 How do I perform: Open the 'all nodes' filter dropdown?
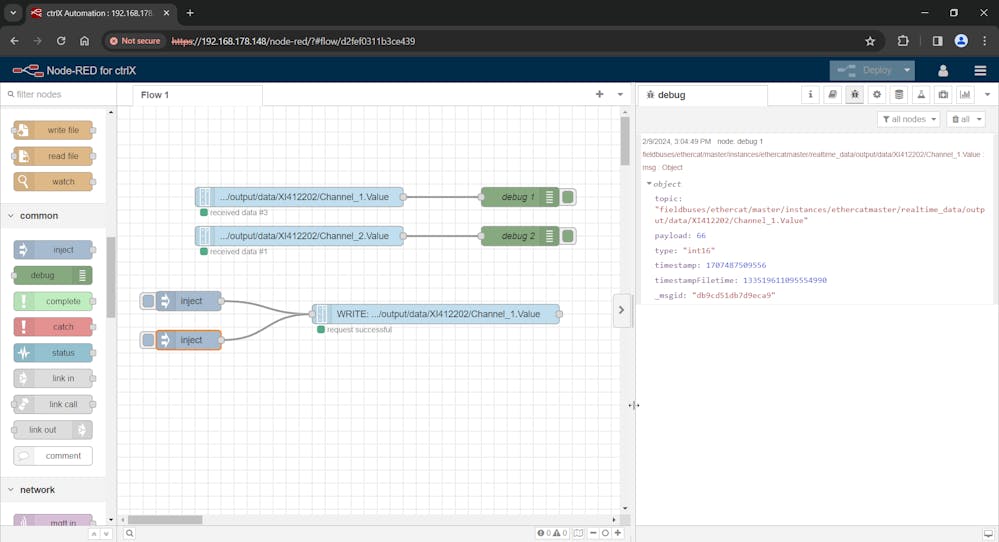[x=908, y=119]
